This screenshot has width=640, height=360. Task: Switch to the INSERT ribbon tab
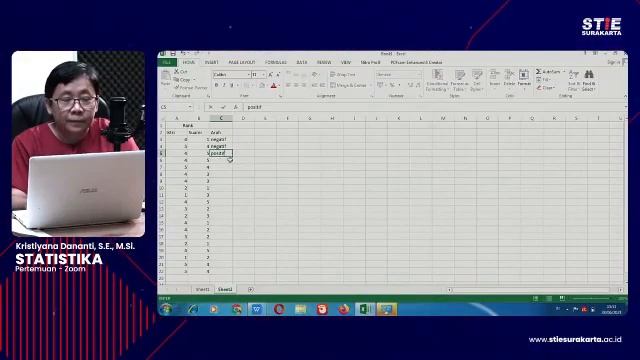(211, 62)
